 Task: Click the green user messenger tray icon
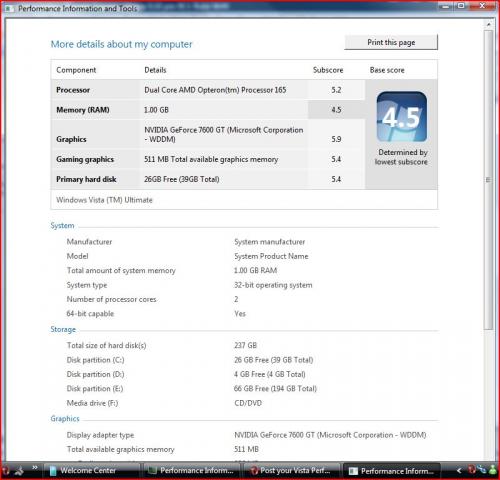click(x=493, y=470)
